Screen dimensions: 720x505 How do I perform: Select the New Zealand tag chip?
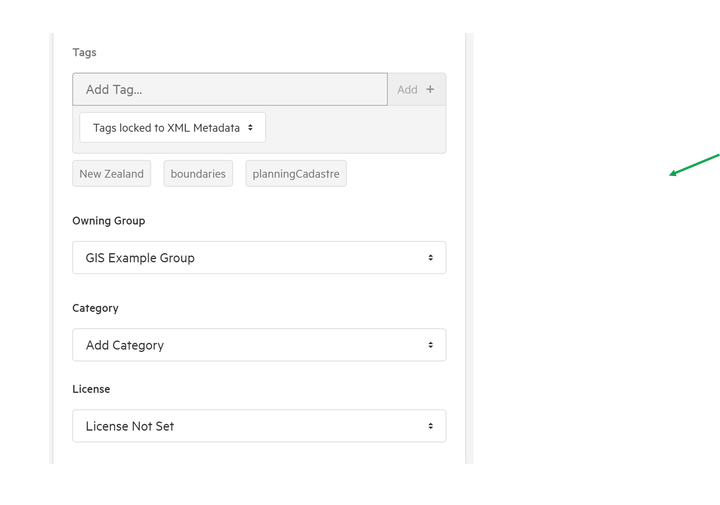112,174
